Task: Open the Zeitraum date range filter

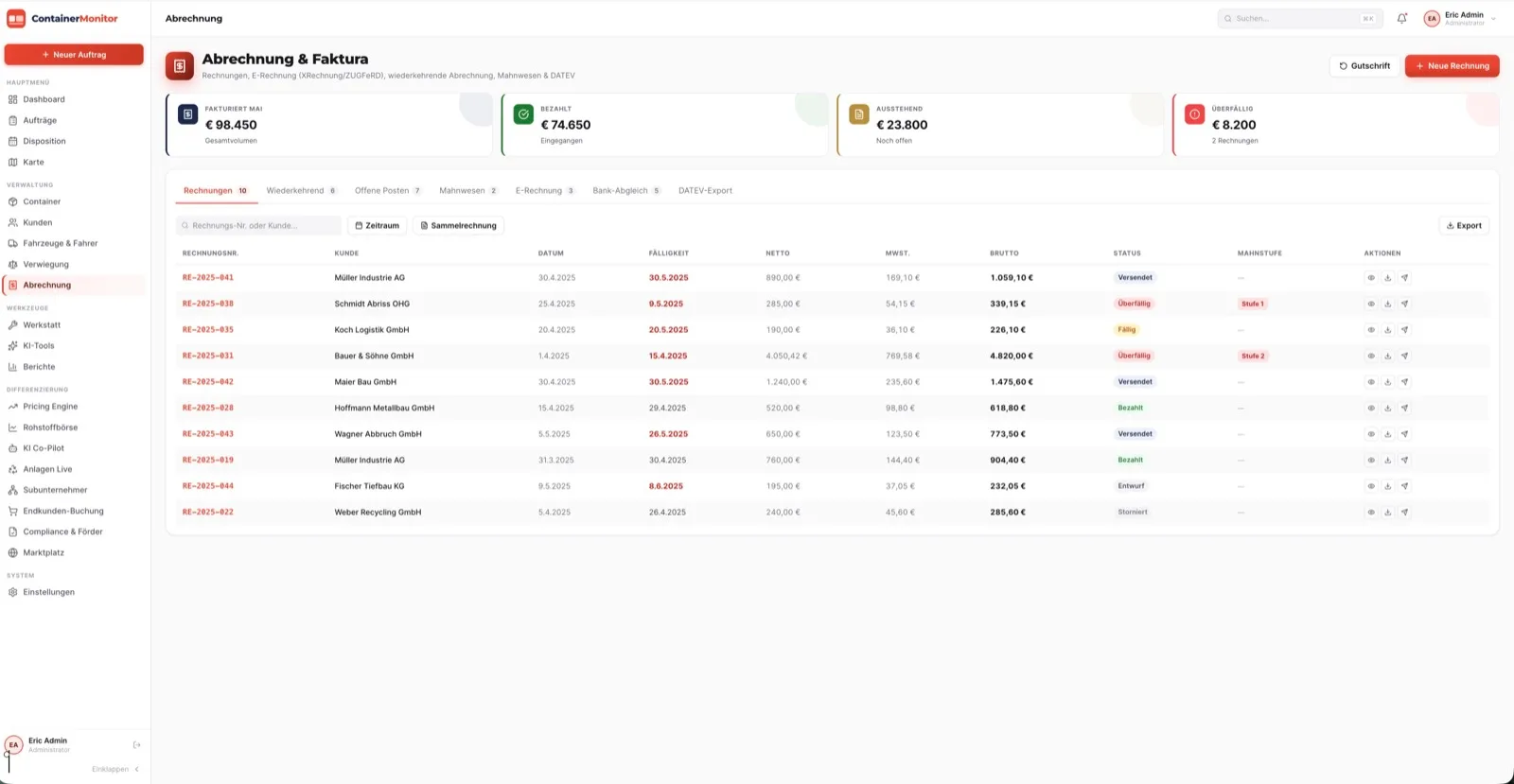Action: pos(377,226)
